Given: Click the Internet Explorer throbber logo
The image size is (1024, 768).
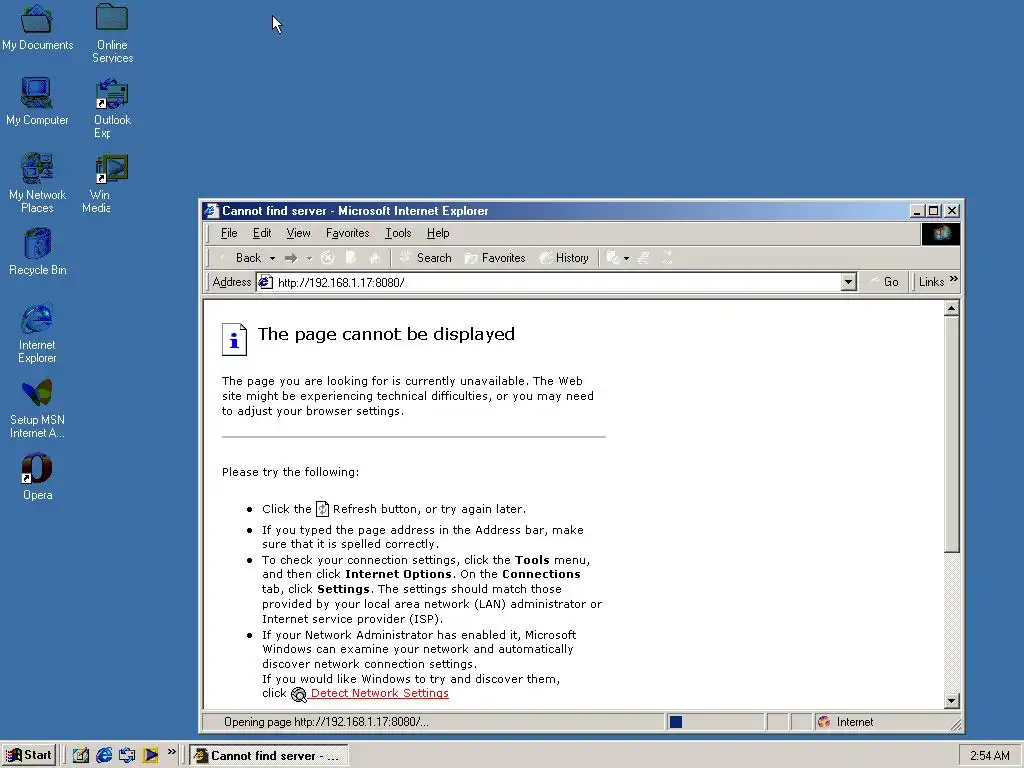Looking at the screenshot, I should [940, 233].
